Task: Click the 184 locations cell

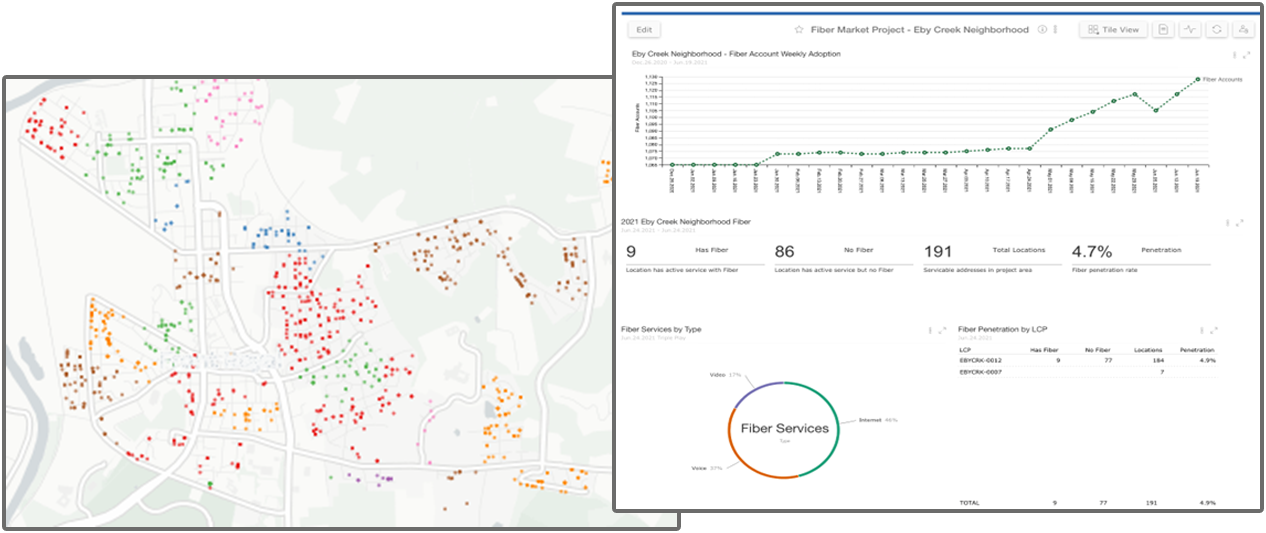Action: [1157, 360]
